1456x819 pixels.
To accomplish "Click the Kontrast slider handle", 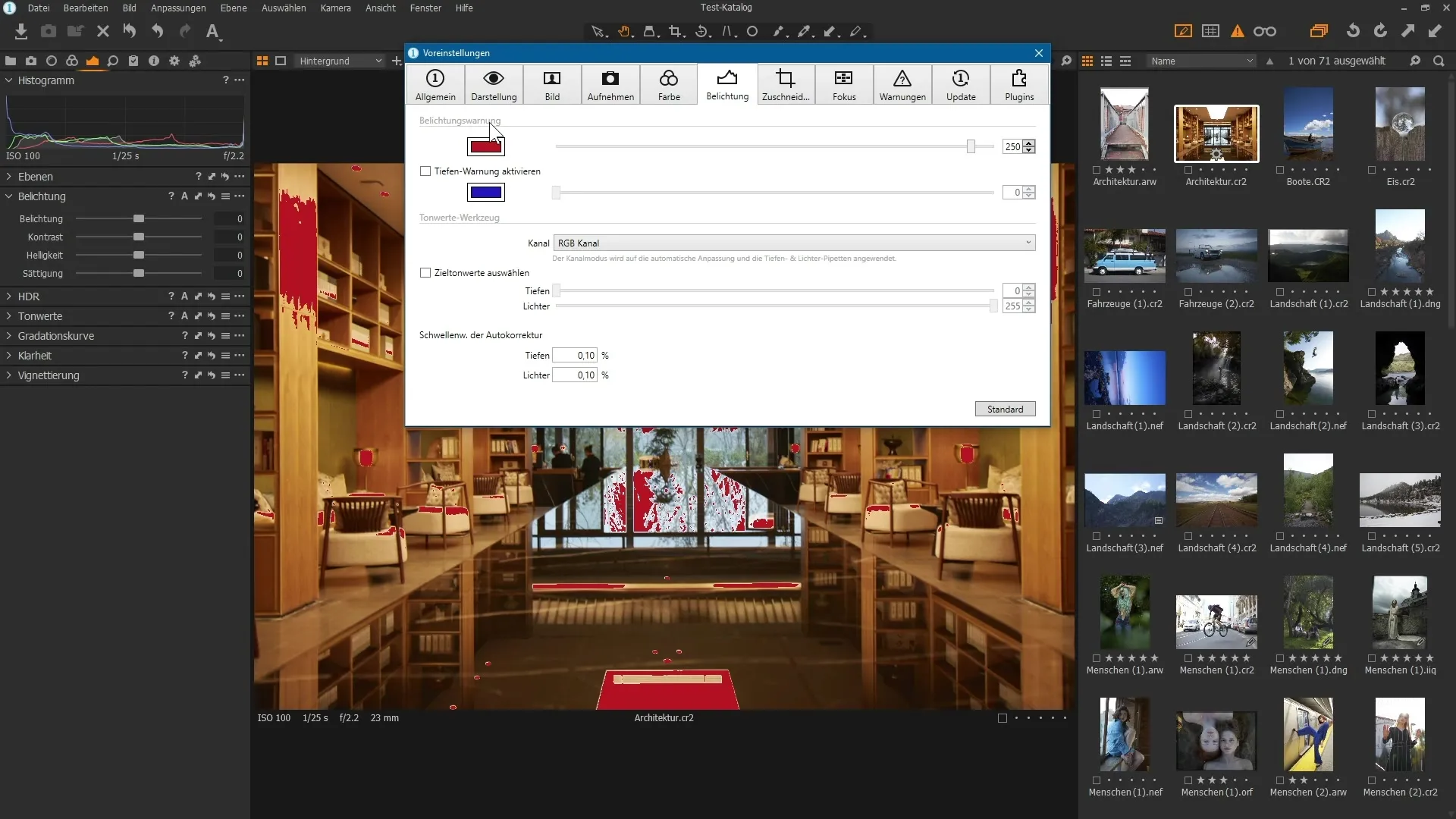I will pyautogui.click(x=139, y=237).
